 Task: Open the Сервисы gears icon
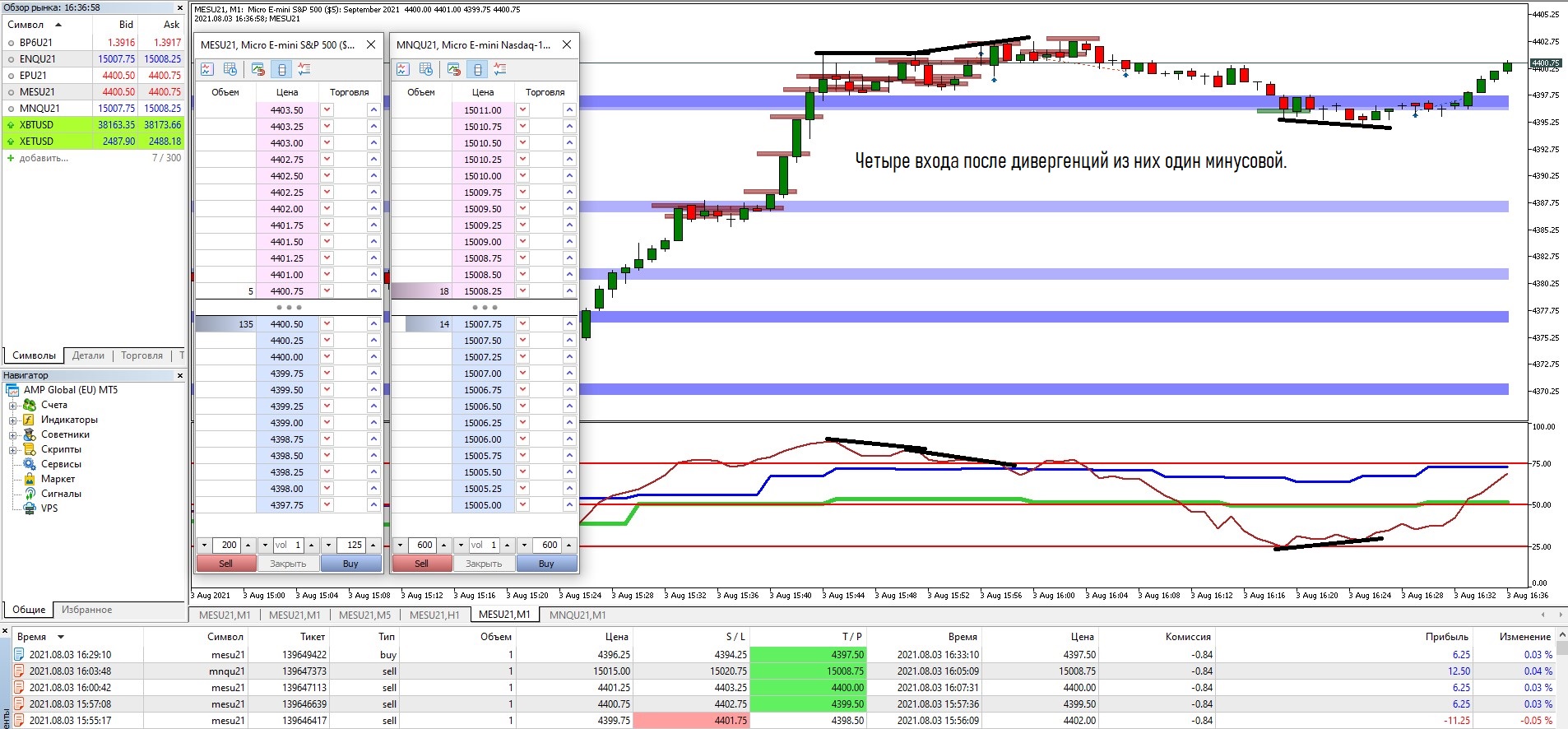[x=30, y=464]
